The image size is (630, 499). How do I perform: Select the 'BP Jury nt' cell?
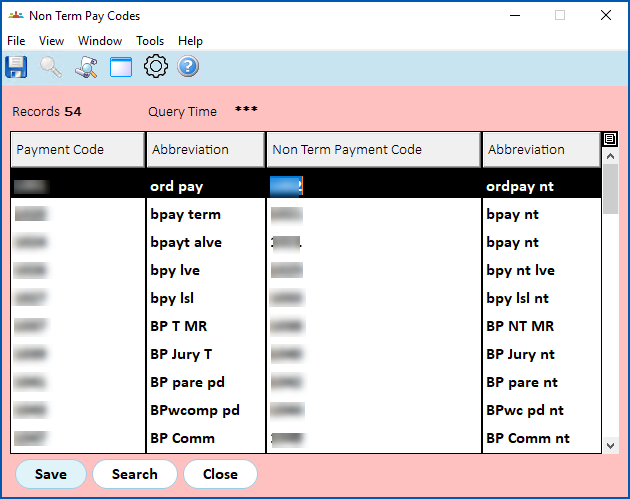click(x=542, y=354)
